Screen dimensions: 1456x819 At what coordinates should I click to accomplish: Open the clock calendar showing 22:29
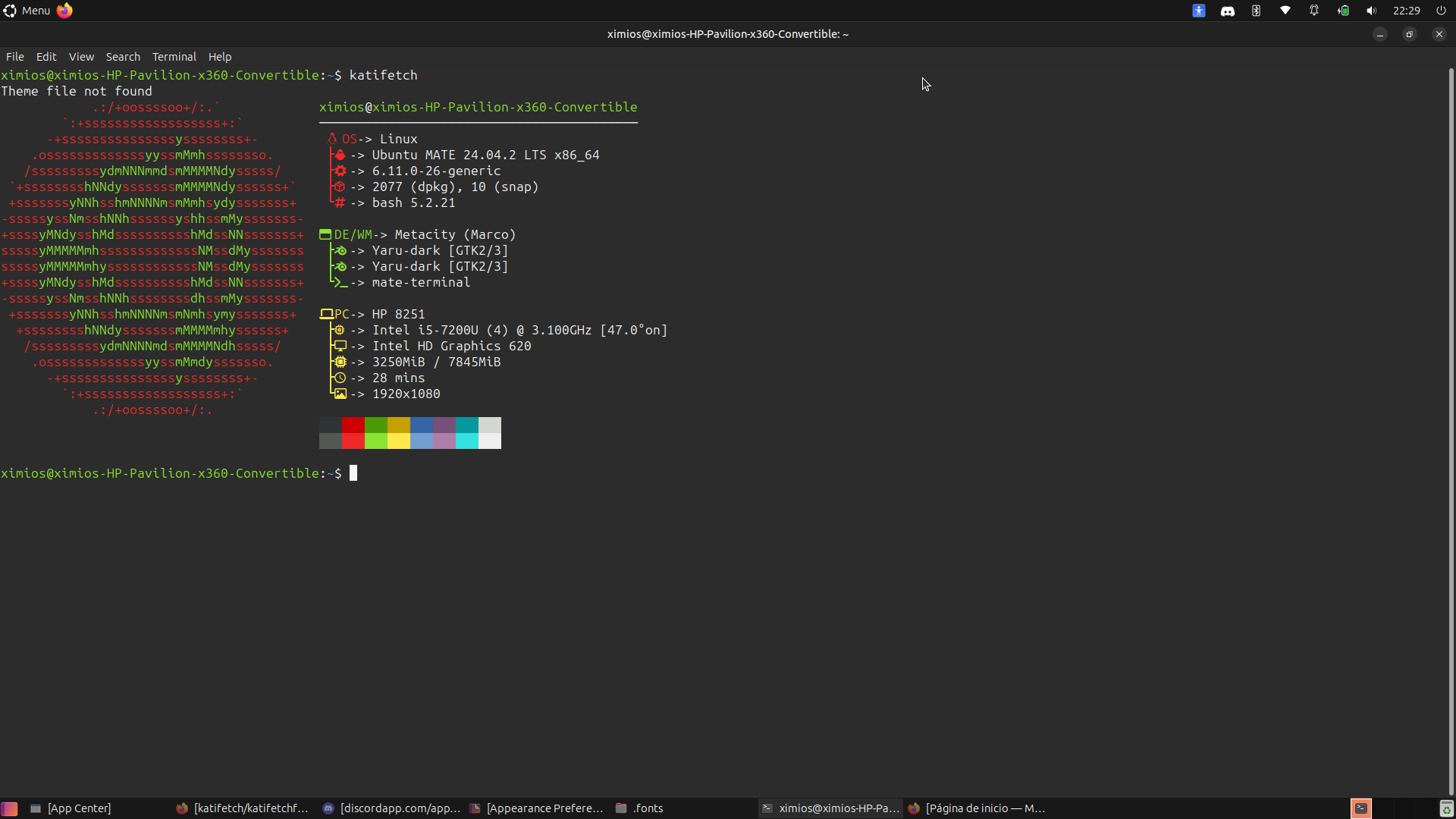(x=1407, y=11)
